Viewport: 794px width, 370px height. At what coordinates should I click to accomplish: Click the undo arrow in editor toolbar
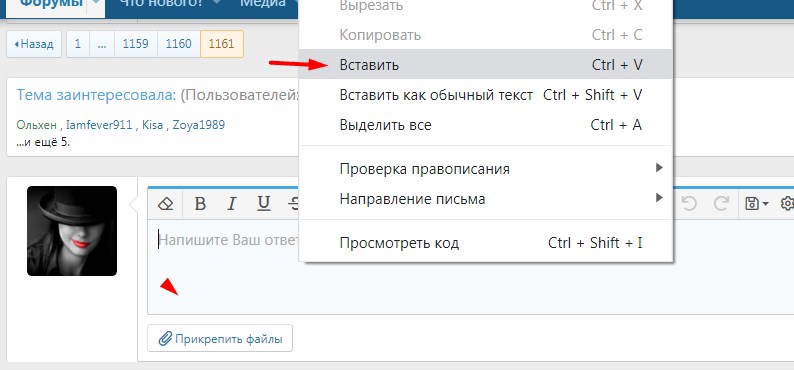click(x=690, y=203)
